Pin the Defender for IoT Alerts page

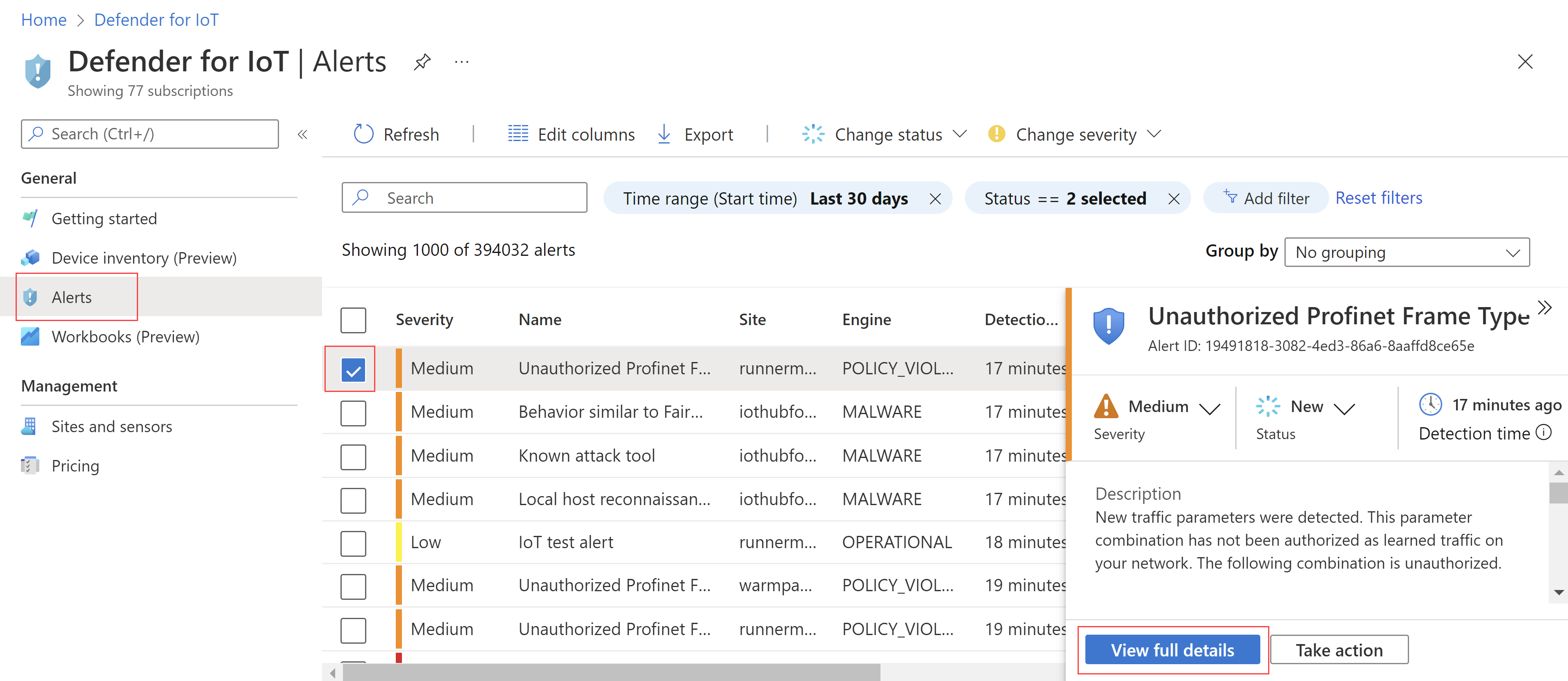422,61
